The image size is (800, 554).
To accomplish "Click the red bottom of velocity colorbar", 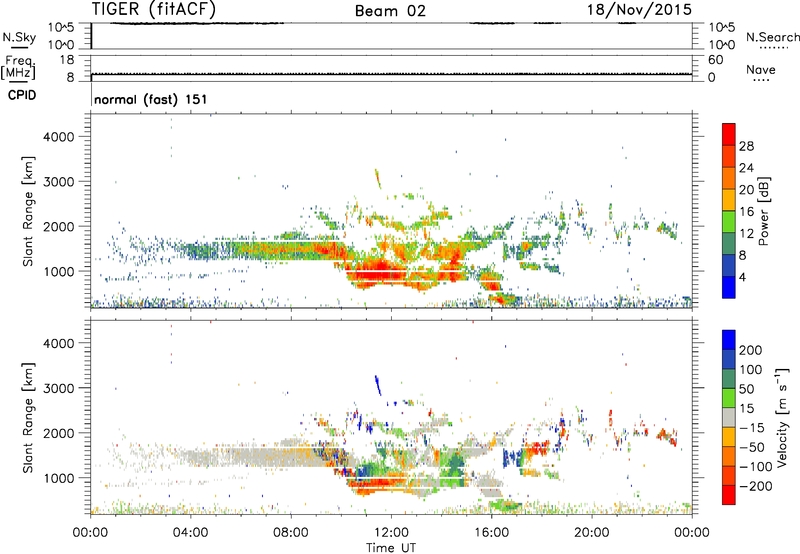I will point(729,495).
